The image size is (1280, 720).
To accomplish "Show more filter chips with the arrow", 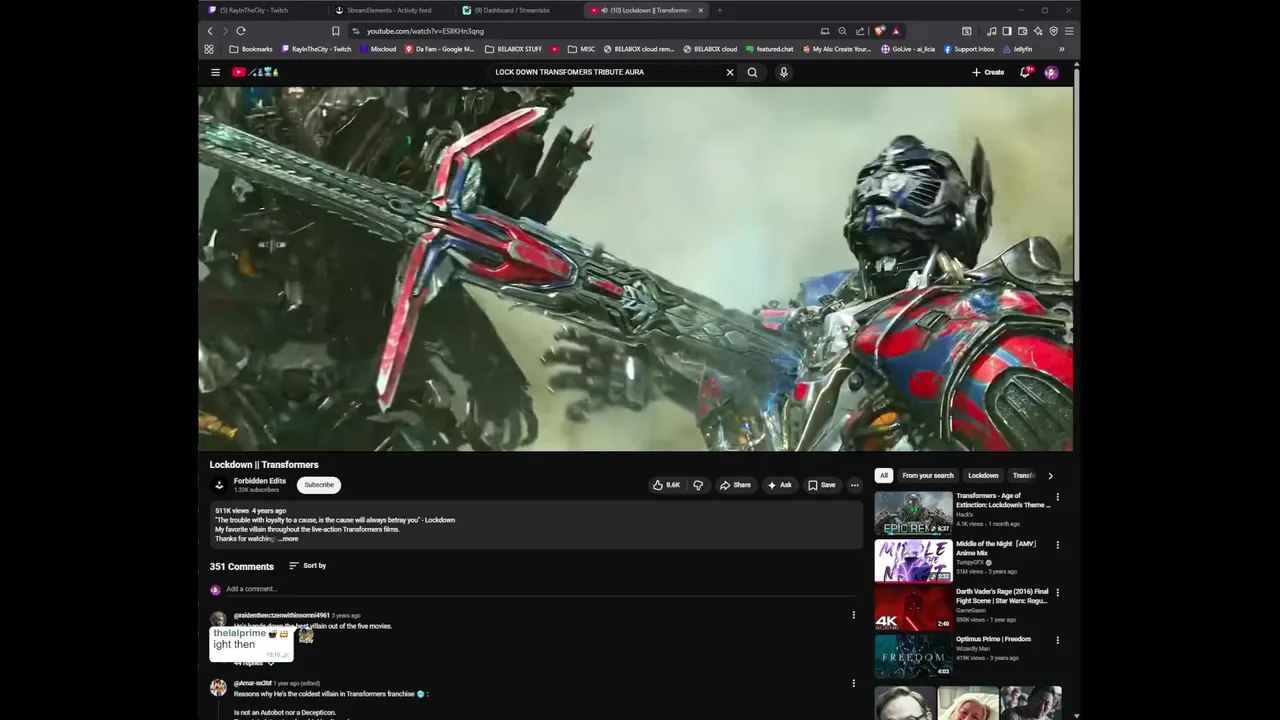I will (1050, 476).
